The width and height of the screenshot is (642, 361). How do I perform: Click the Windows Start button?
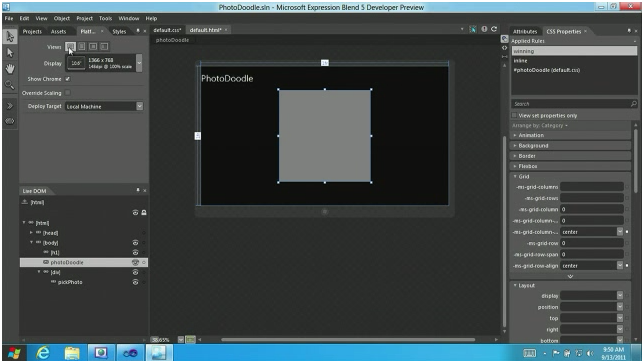click(x=14, y=352)
